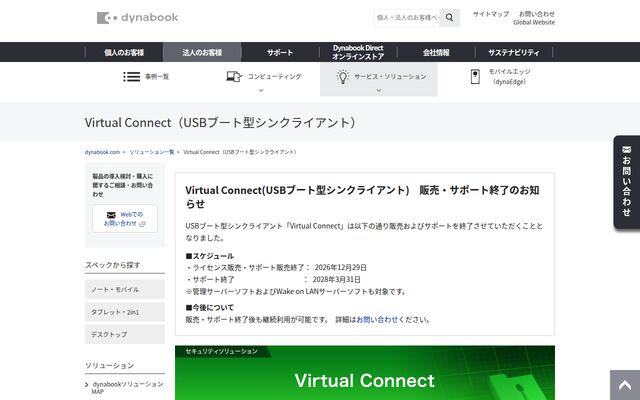Image resolution: width=640 pixels, height=400 pixels.
Task: Open the 個人のお客様 menu
Action: 124,52
